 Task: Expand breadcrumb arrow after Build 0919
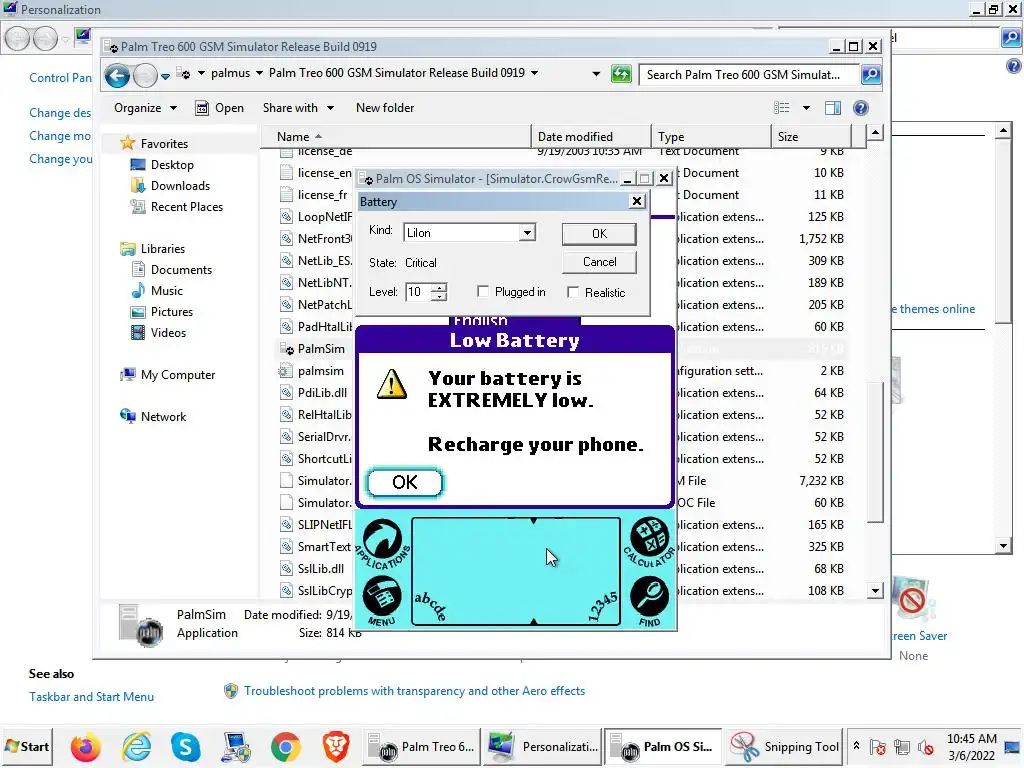click(534, 73)
